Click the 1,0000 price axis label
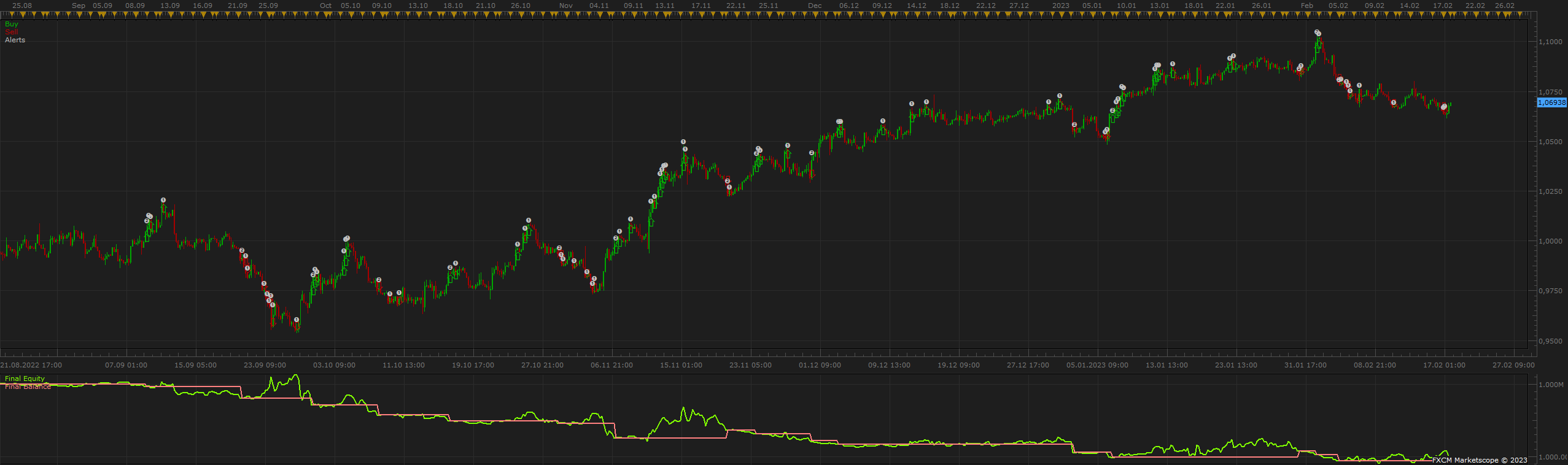 tap(1551, 241)
